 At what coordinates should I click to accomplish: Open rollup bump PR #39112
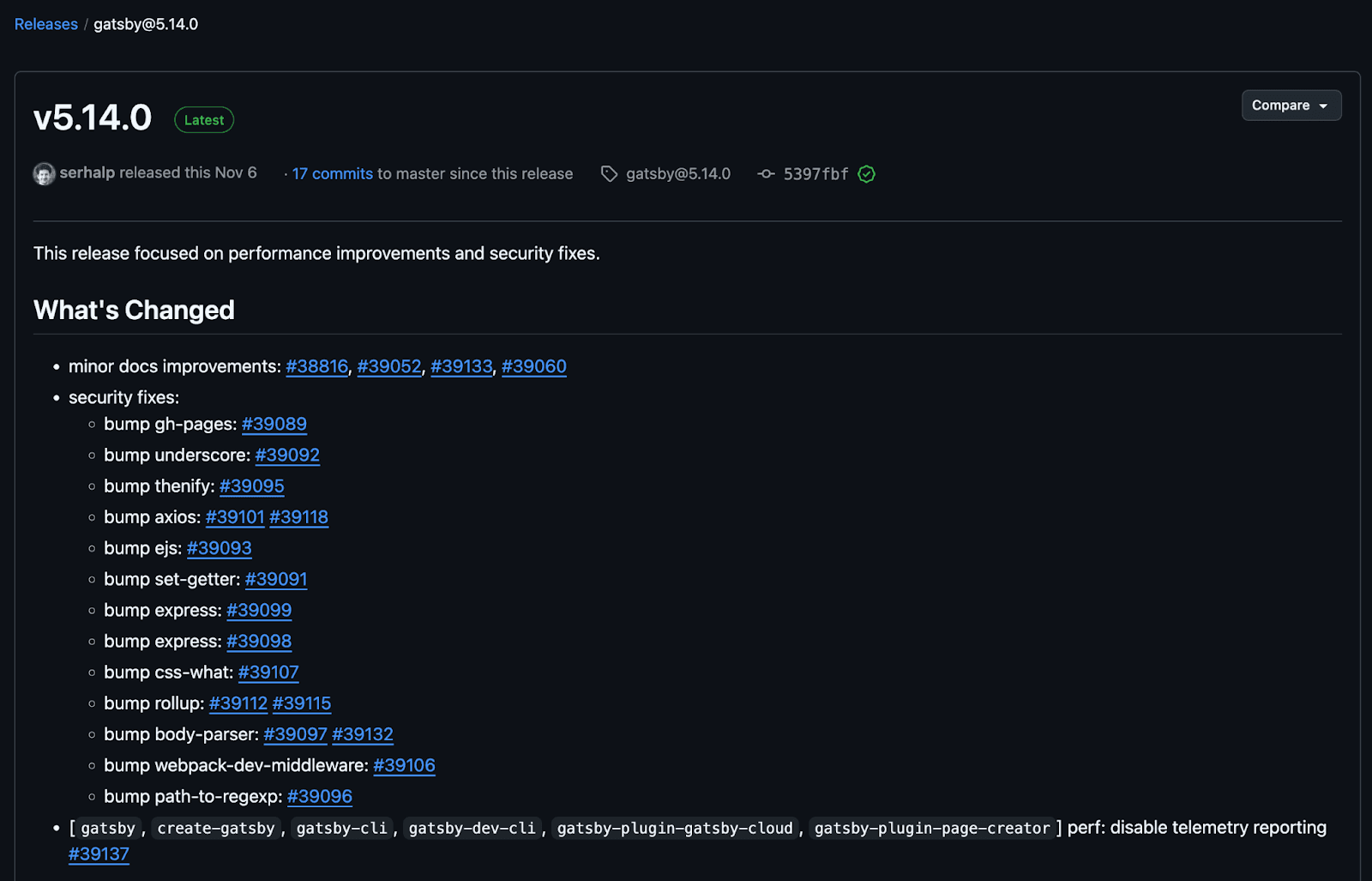[238, 703]
